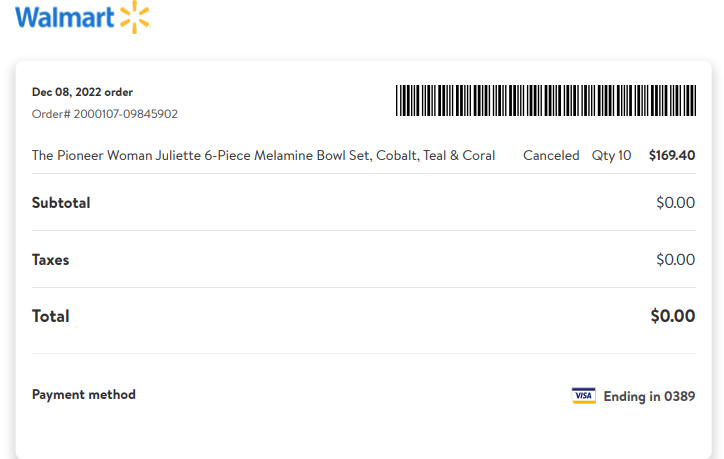724x459 pixels.
Task: Click the Ending in 0389 card text
Action: coord(649,396)
